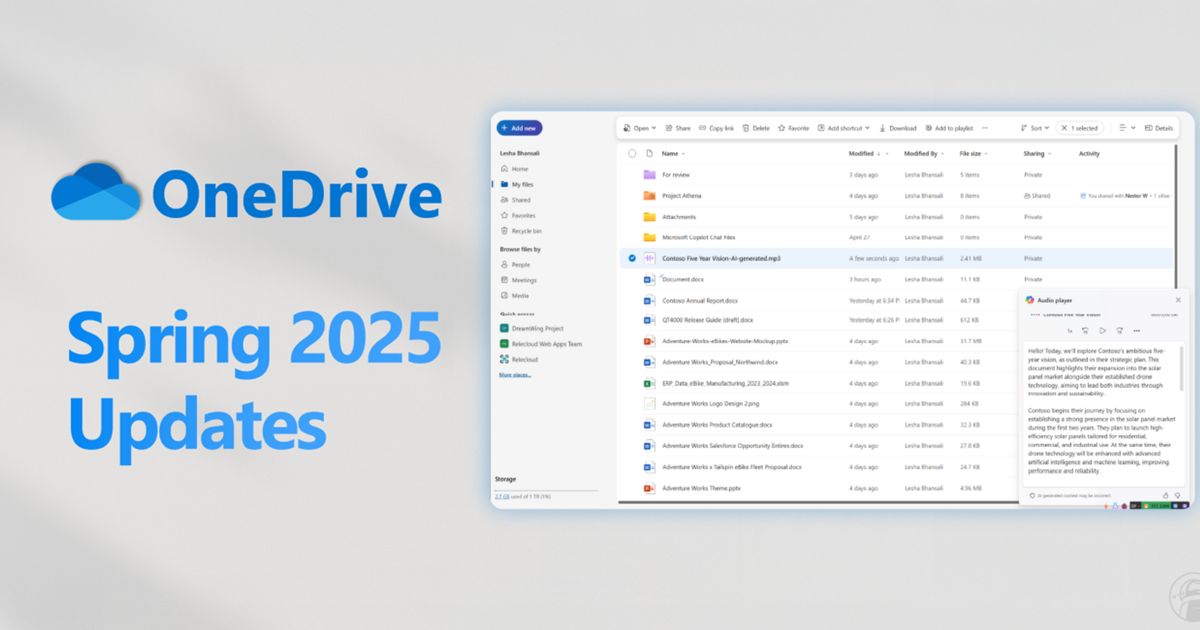Give thumbs up on audio transcript
Image resolution: width=1200 pixels, height=630 pixels.
click(1165, 495)
